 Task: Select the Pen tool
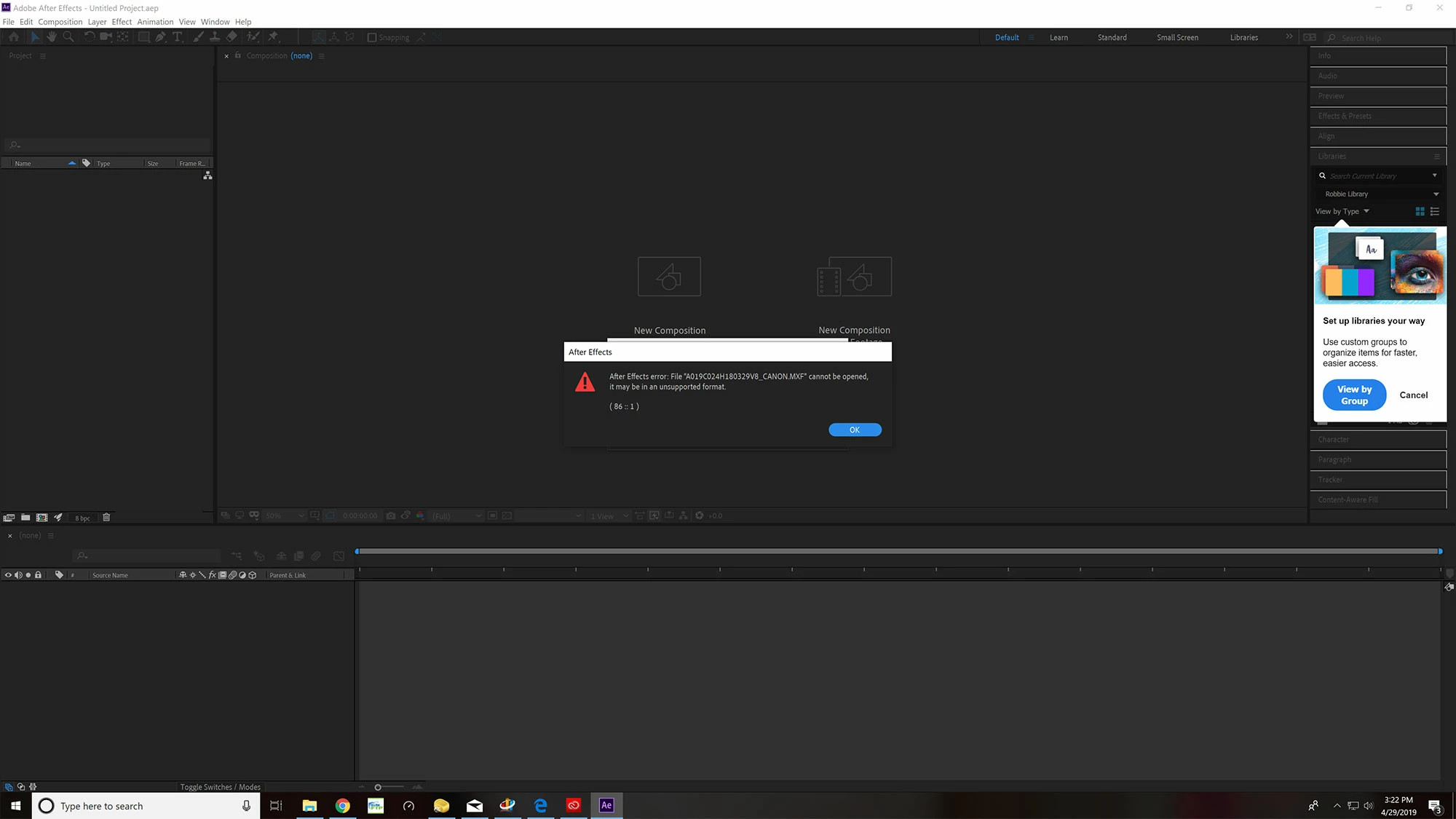point(161,36)
